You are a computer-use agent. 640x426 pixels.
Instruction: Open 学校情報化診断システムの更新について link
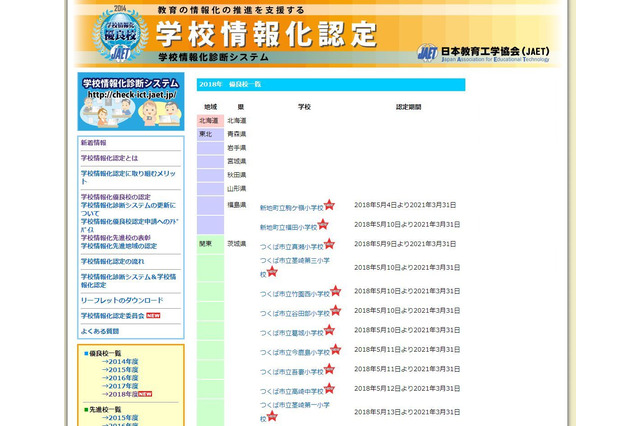point(128,209)
